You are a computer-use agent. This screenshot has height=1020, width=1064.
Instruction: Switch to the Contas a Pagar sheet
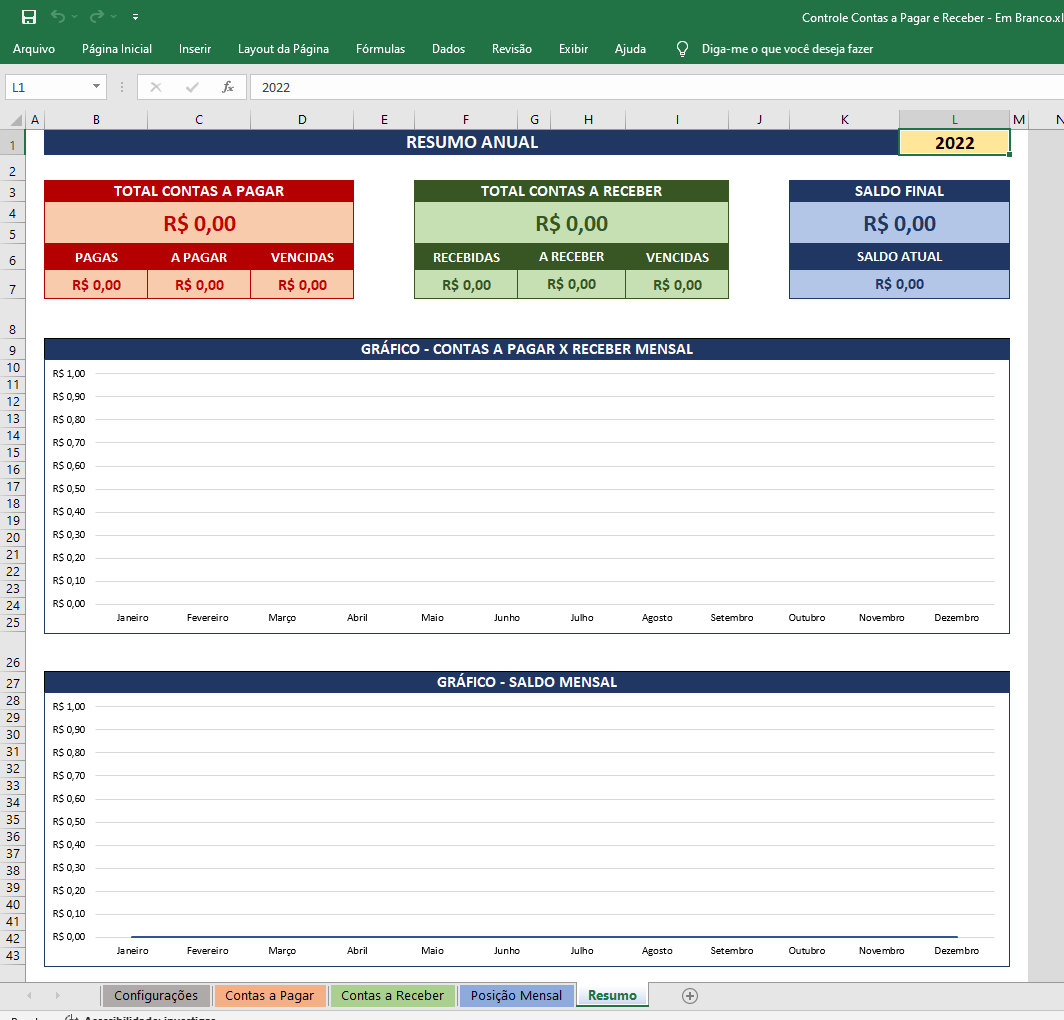coord(269,996)
